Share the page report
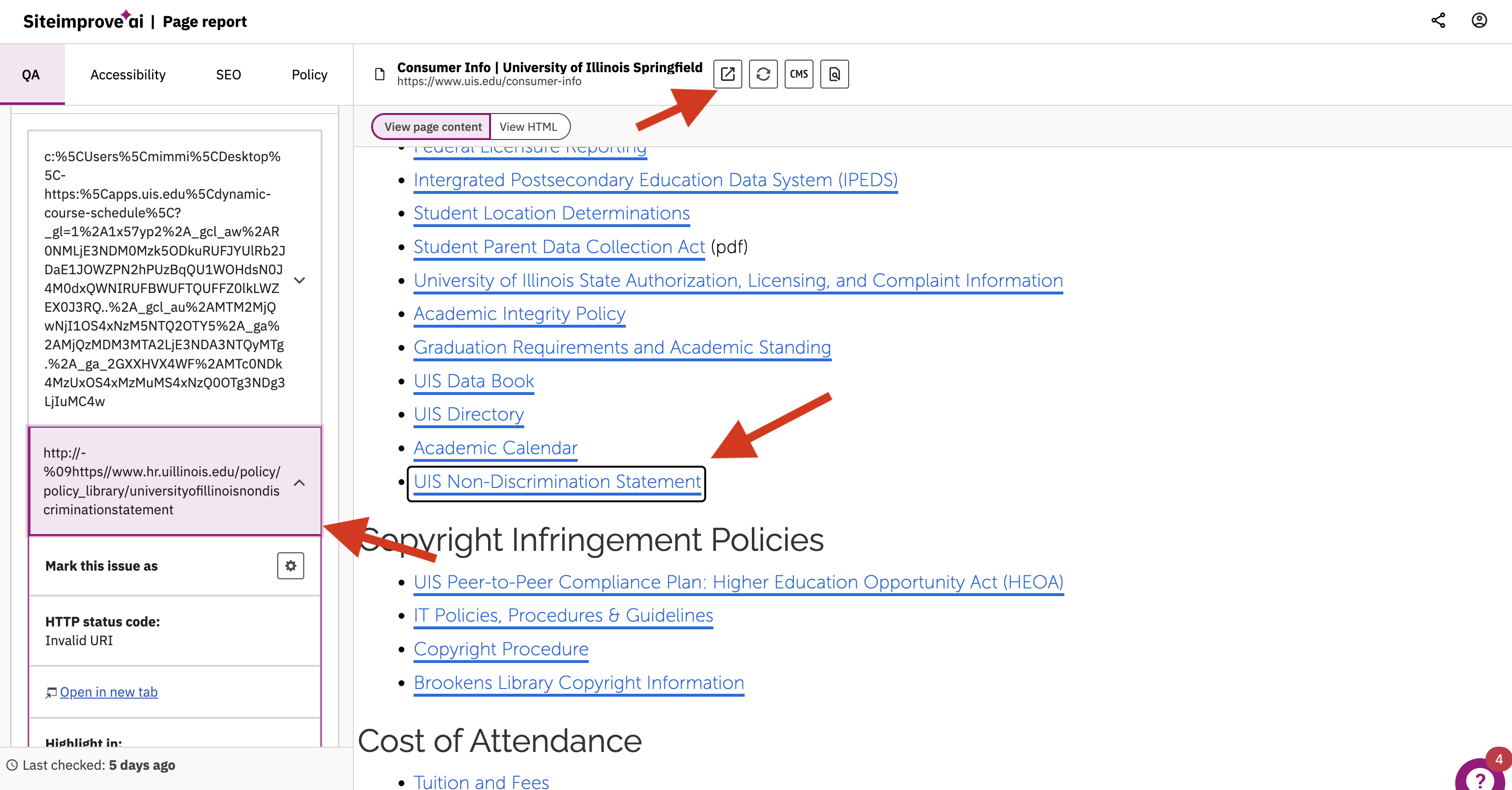The height and width of the screenshot is (790, 1512). click(x=1439, y=21)
